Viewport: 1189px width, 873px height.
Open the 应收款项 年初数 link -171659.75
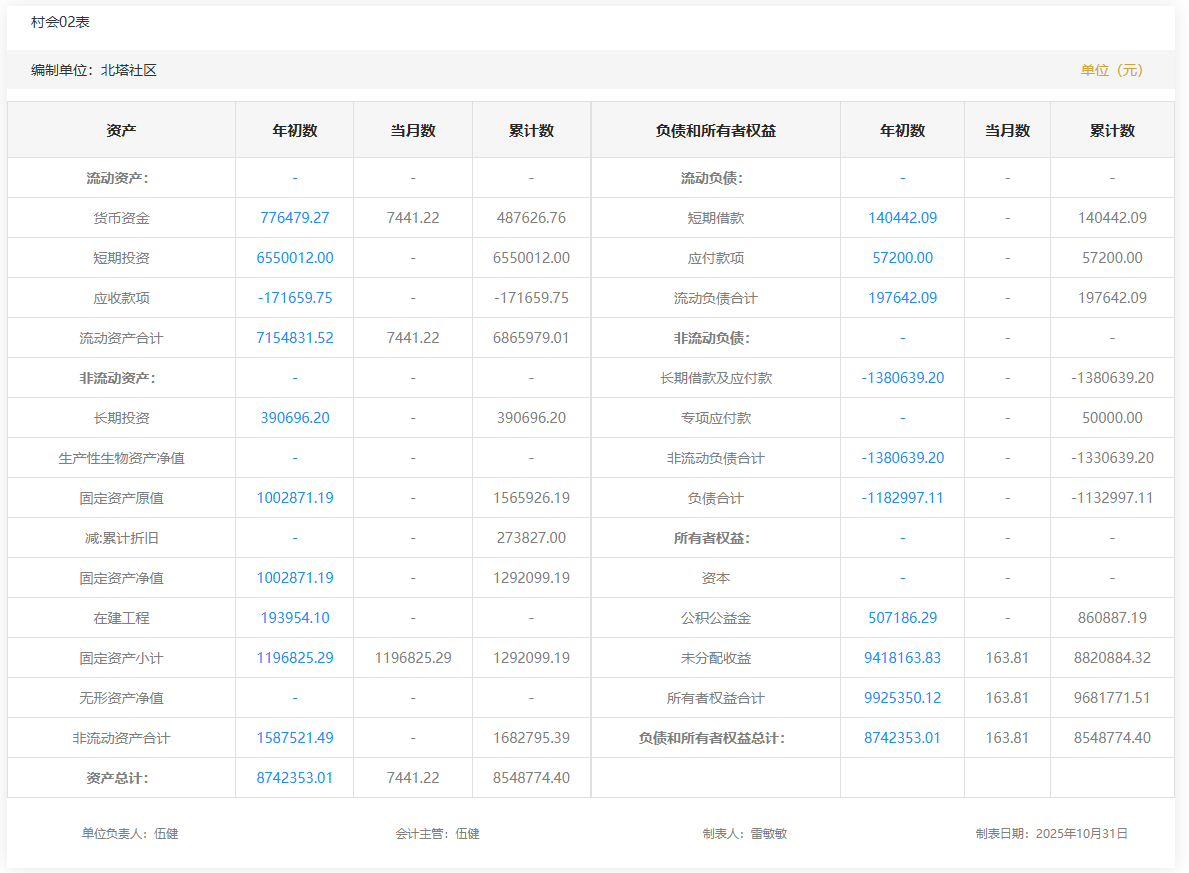(294, 298)
